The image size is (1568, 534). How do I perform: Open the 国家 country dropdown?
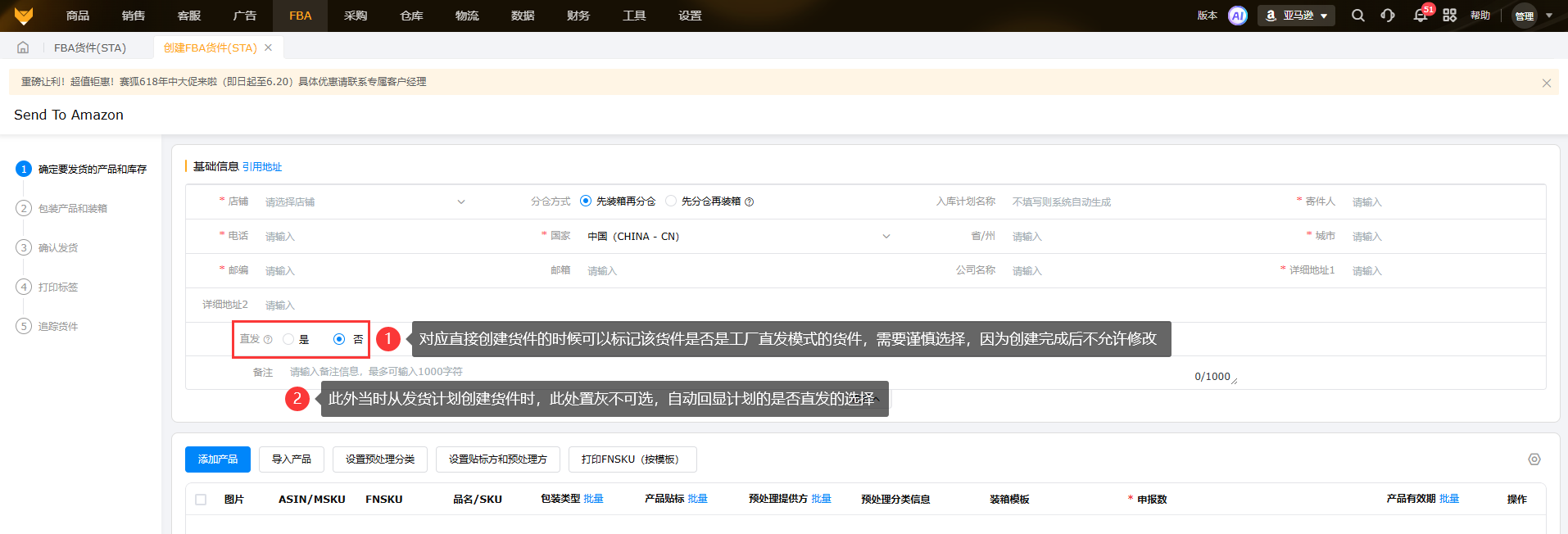[737, 236]
